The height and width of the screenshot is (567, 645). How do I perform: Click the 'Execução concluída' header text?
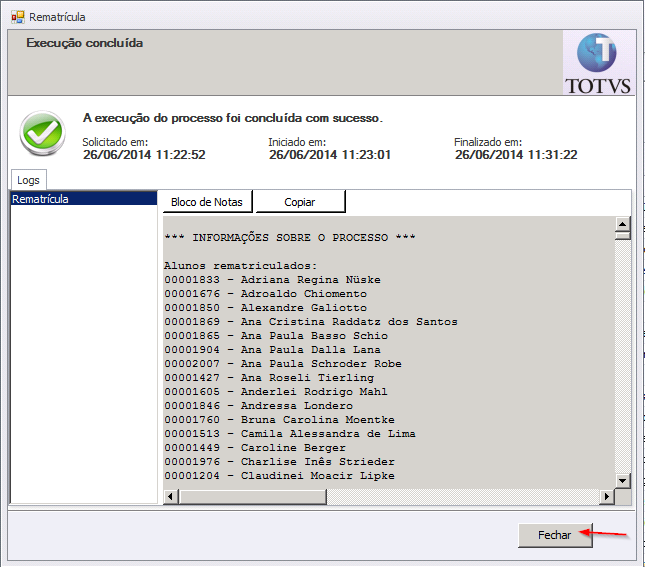point(85,44)
